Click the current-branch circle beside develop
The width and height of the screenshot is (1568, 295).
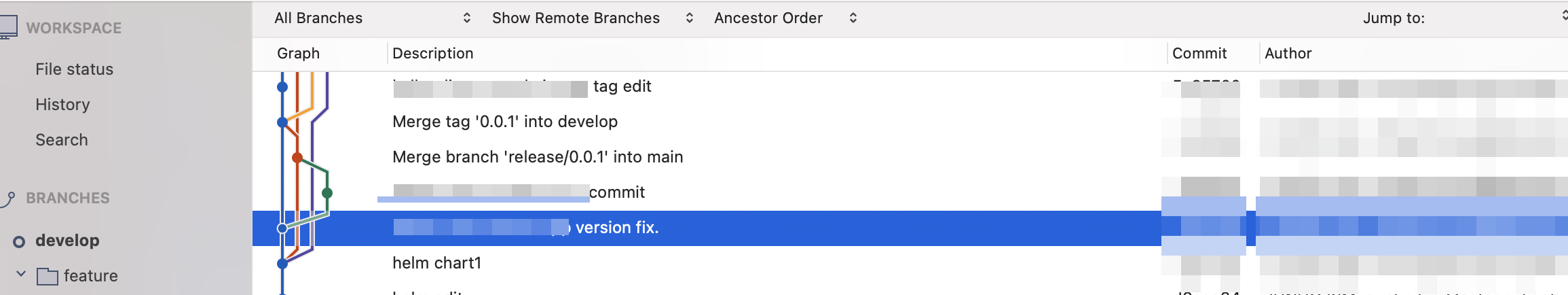pyautogui.click(x=19, y=241)
